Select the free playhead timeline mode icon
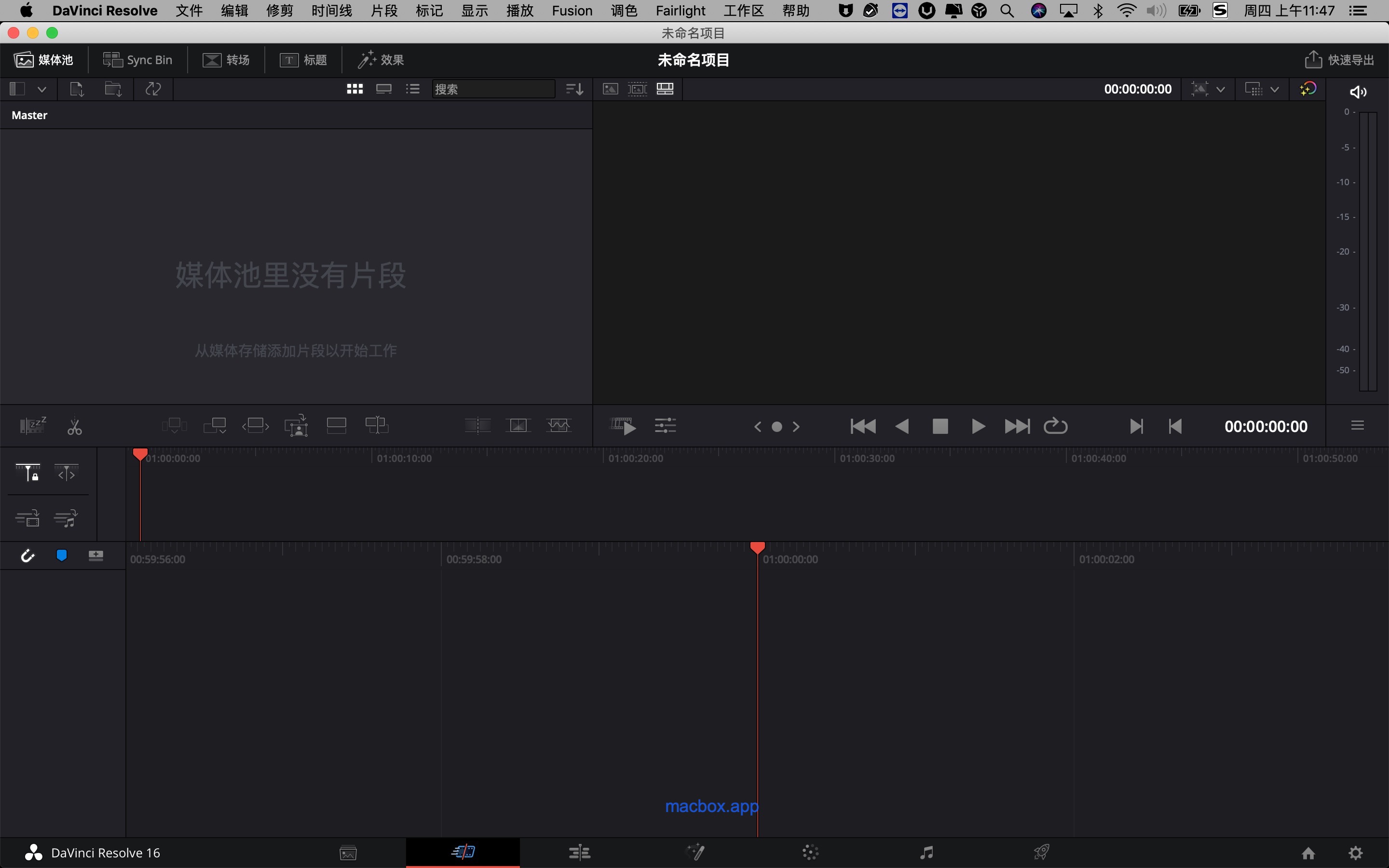 pyautogui.click(x=67, y=473)
